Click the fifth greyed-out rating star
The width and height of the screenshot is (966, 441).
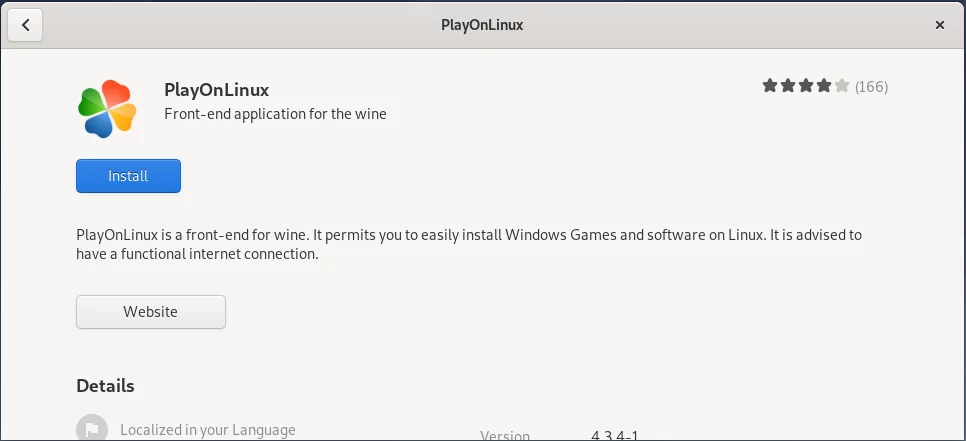click(x=842, y=86)
